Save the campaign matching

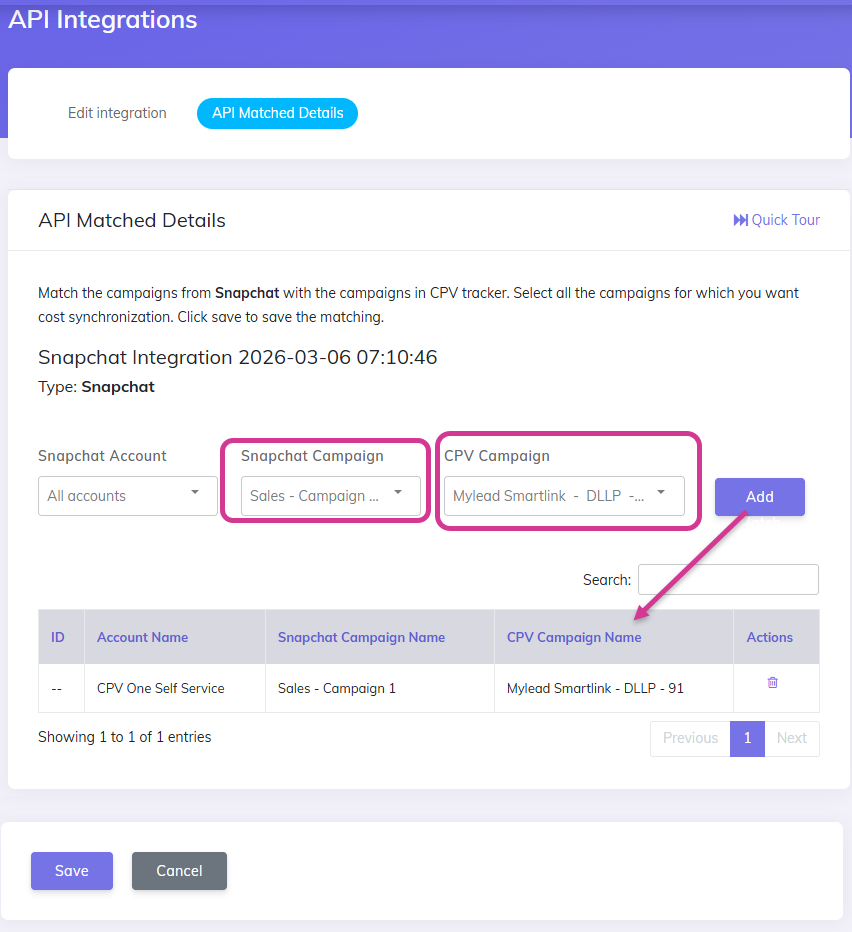[x=71, y=871]
